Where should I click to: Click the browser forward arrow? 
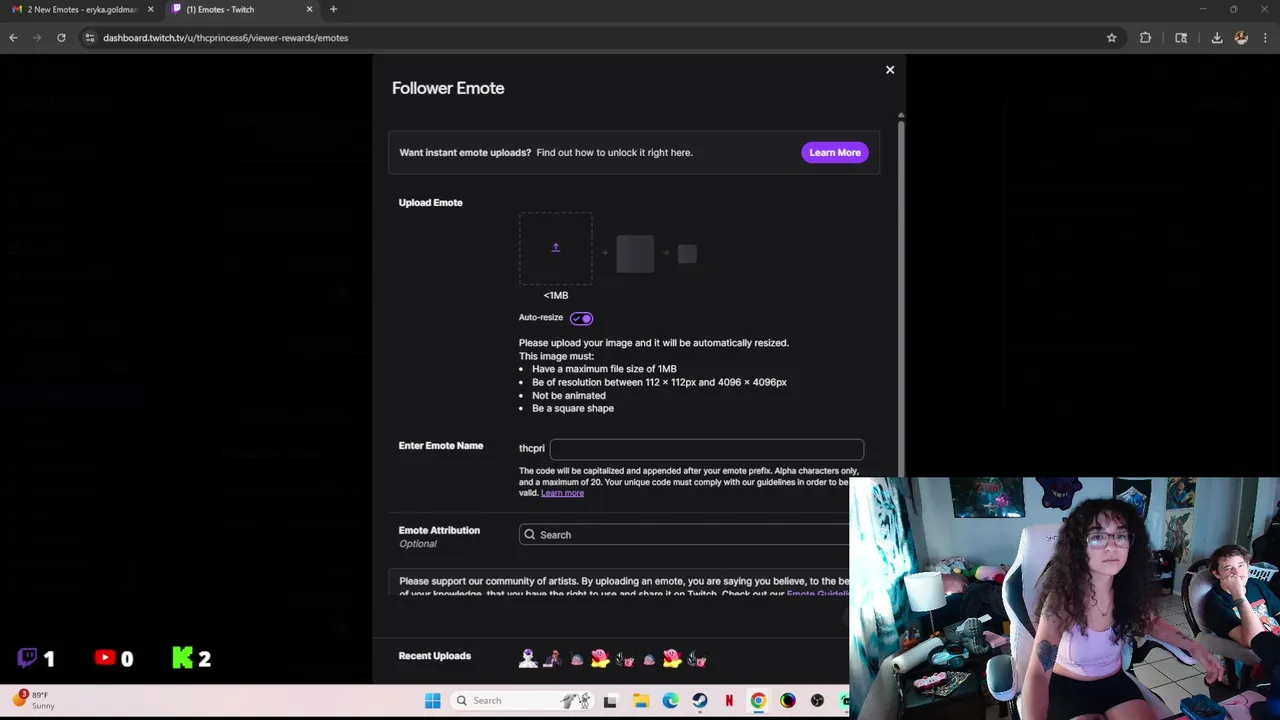pos(37,38)
